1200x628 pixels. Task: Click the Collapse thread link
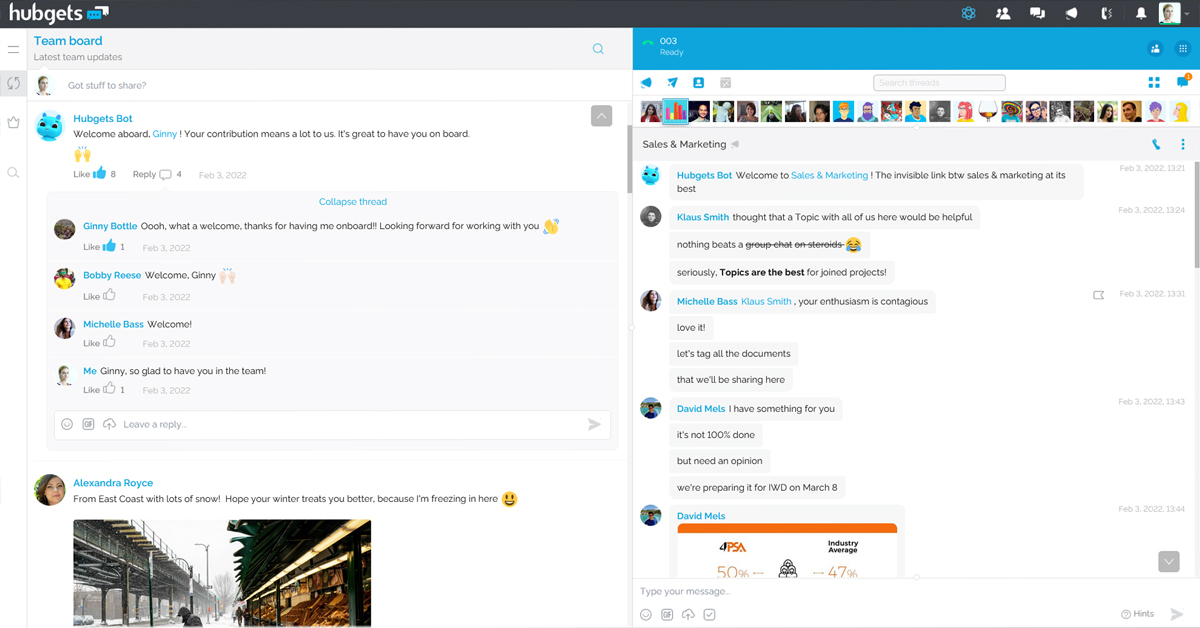[x=352, y=202]
